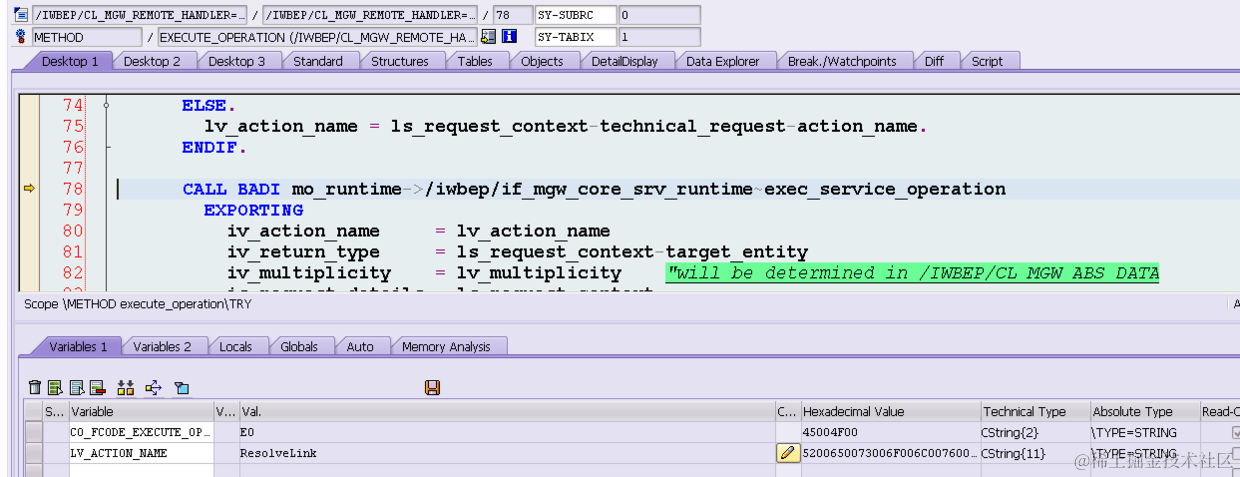Screen dimensions: 1240x477
Task: Switch to the Desktop 3 tab
Action: click(237, 61)
